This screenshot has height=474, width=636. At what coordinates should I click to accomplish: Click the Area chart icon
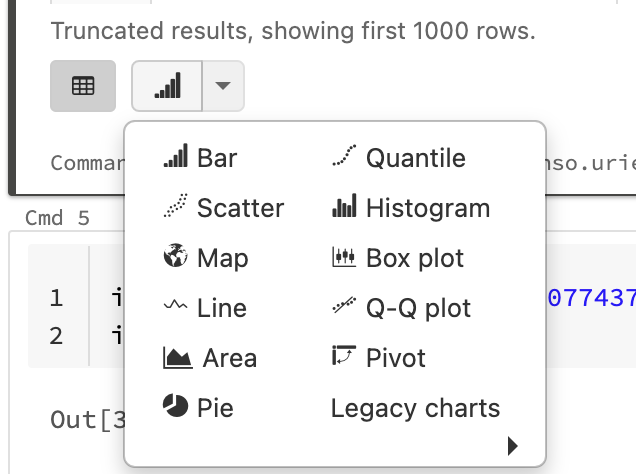(177, 357)
